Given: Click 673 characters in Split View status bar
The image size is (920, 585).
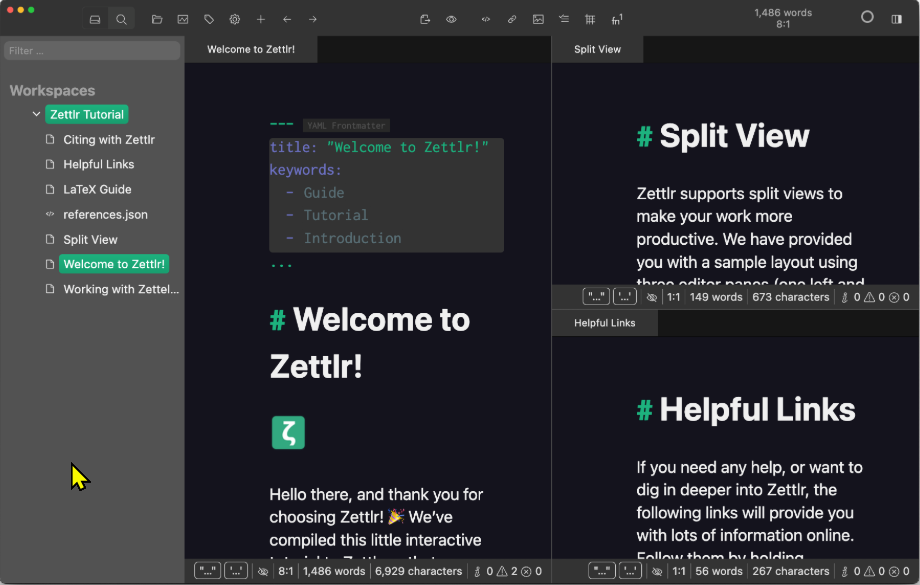Looking at the screenshot, I should coord(791,297).
